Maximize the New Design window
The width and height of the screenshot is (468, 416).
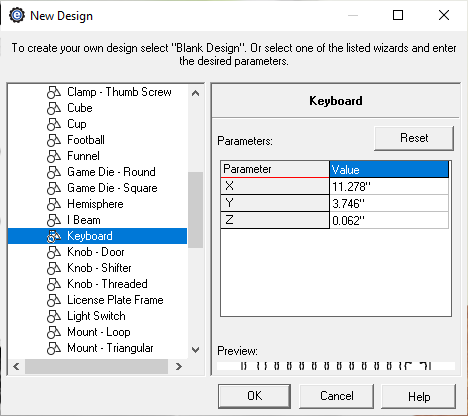pos(398,15)
